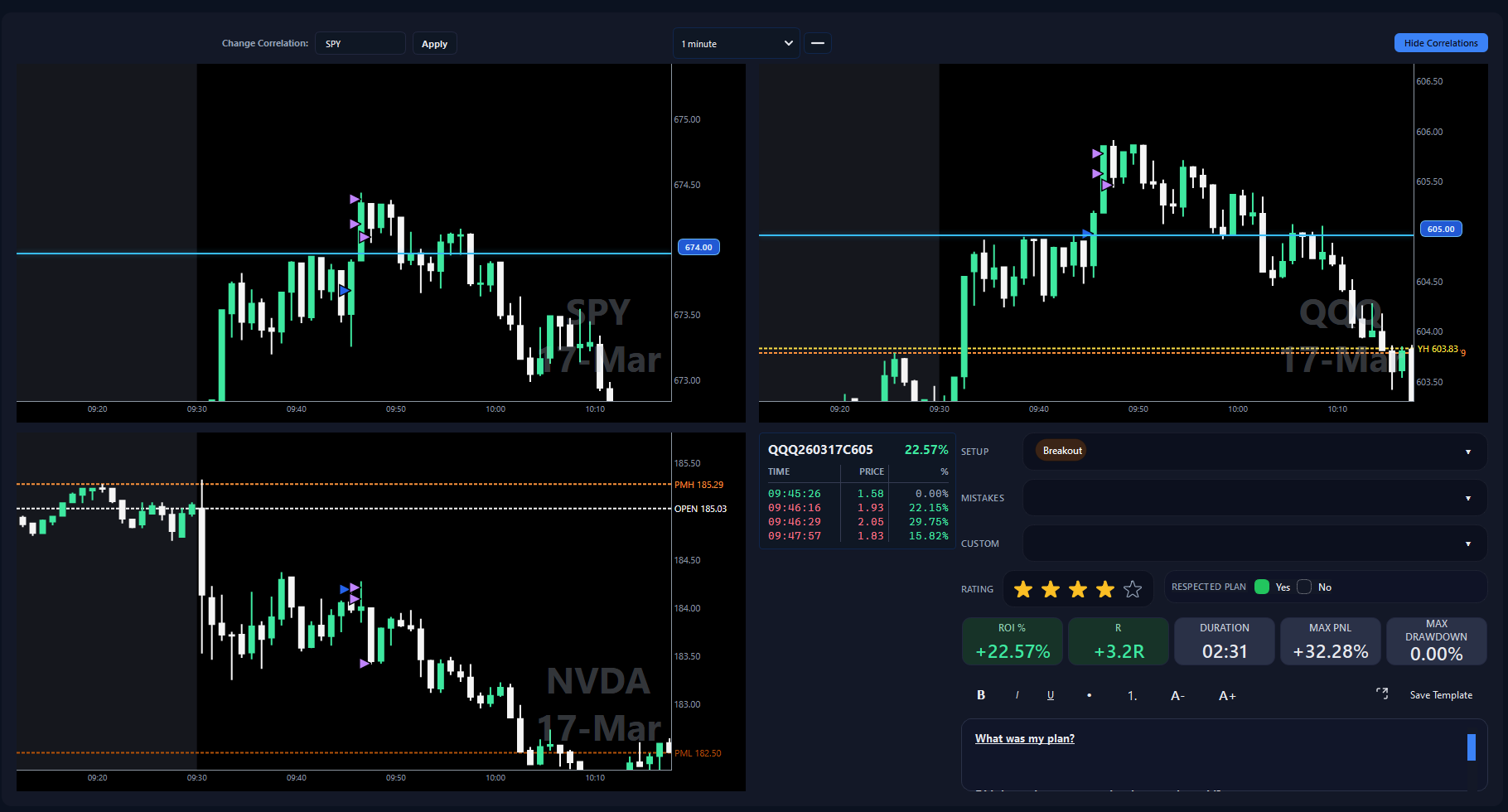The width and height of the screenshot is (1508, 812).
Task: Apply italic formatting in the notes editor
Action: point(1017,695)
